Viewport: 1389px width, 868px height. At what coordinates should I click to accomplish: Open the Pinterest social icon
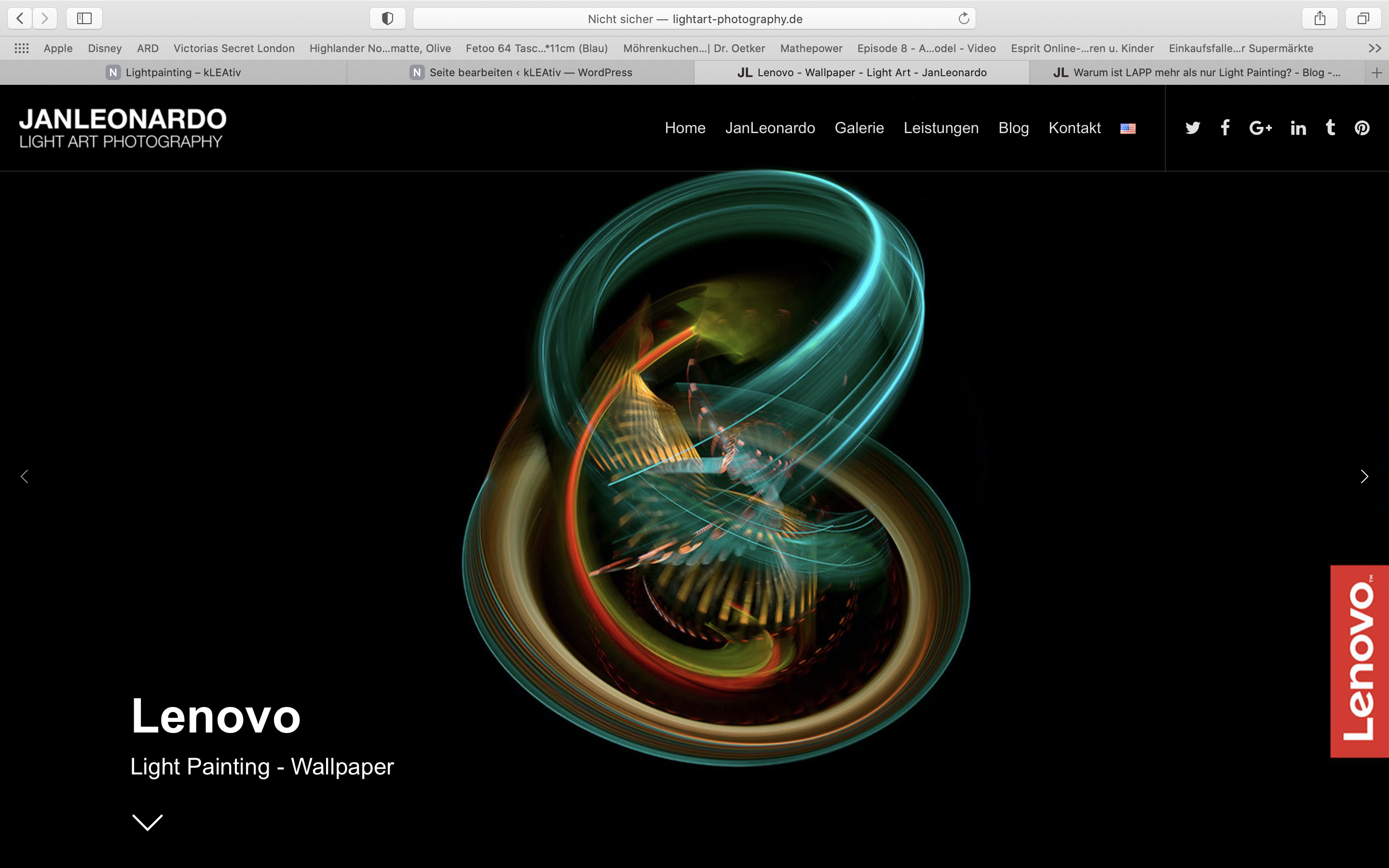click(1362, 128)
